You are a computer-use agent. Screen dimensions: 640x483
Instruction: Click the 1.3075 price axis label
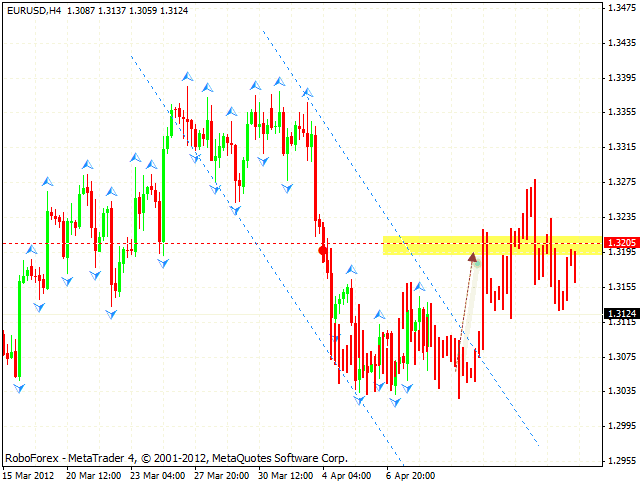click(622, 356)
